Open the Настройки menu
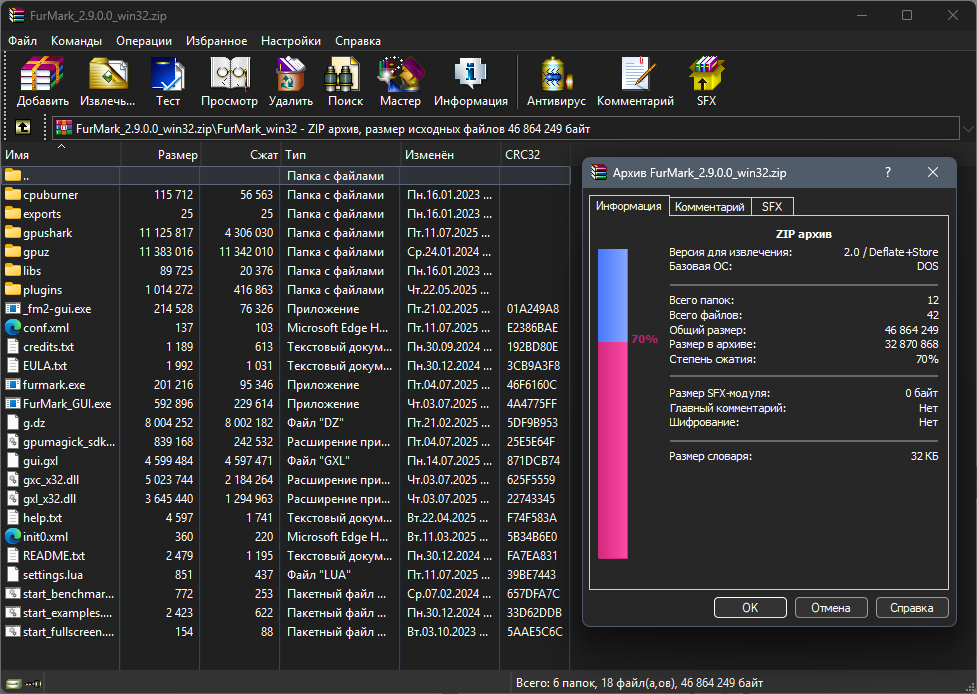Viewport: 977px width, 694px height. (291, 40)
